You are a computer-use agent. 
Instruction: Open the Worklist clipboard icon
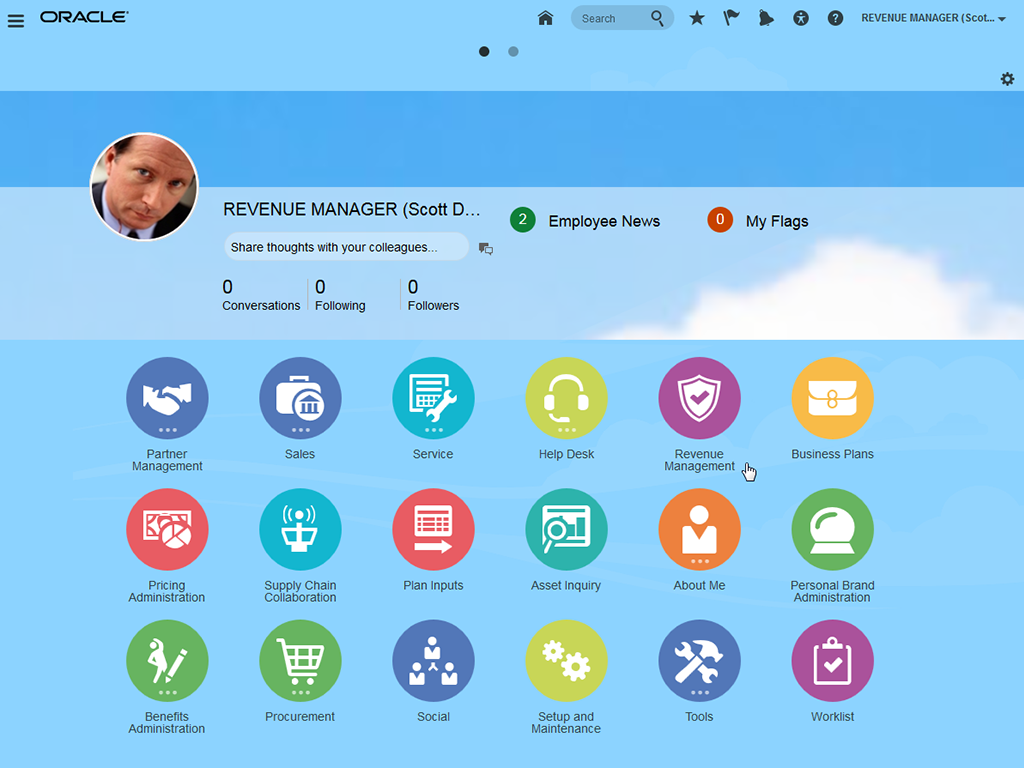(x=833, y=661)
